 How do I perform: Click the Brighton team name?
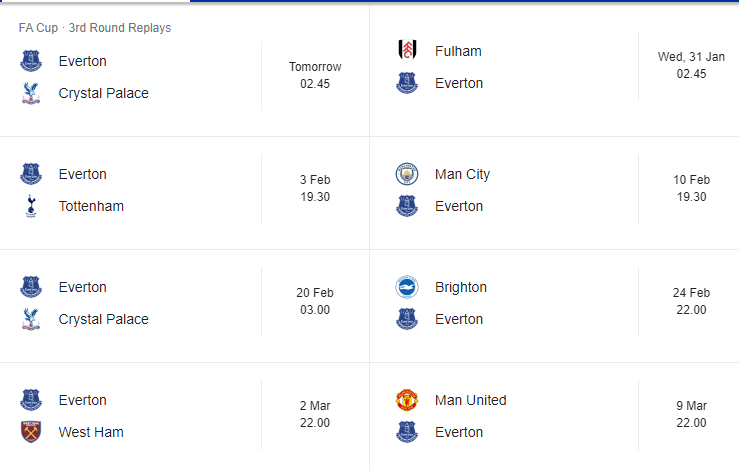(460, 288)
